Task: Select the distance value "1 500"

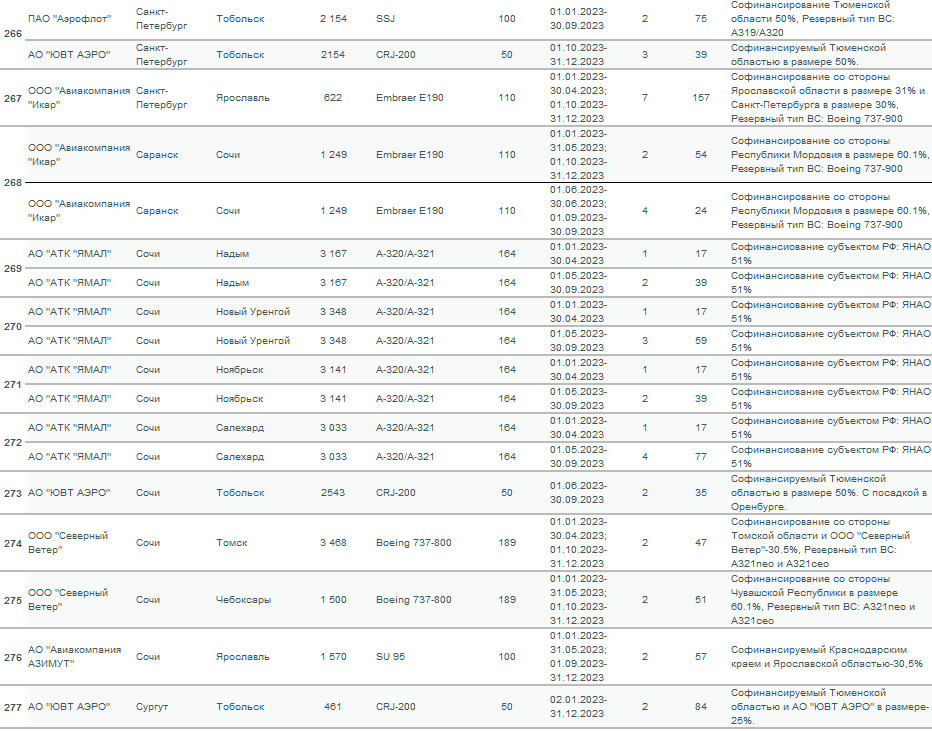Action: pyautogui.click(x=333, y=600)
